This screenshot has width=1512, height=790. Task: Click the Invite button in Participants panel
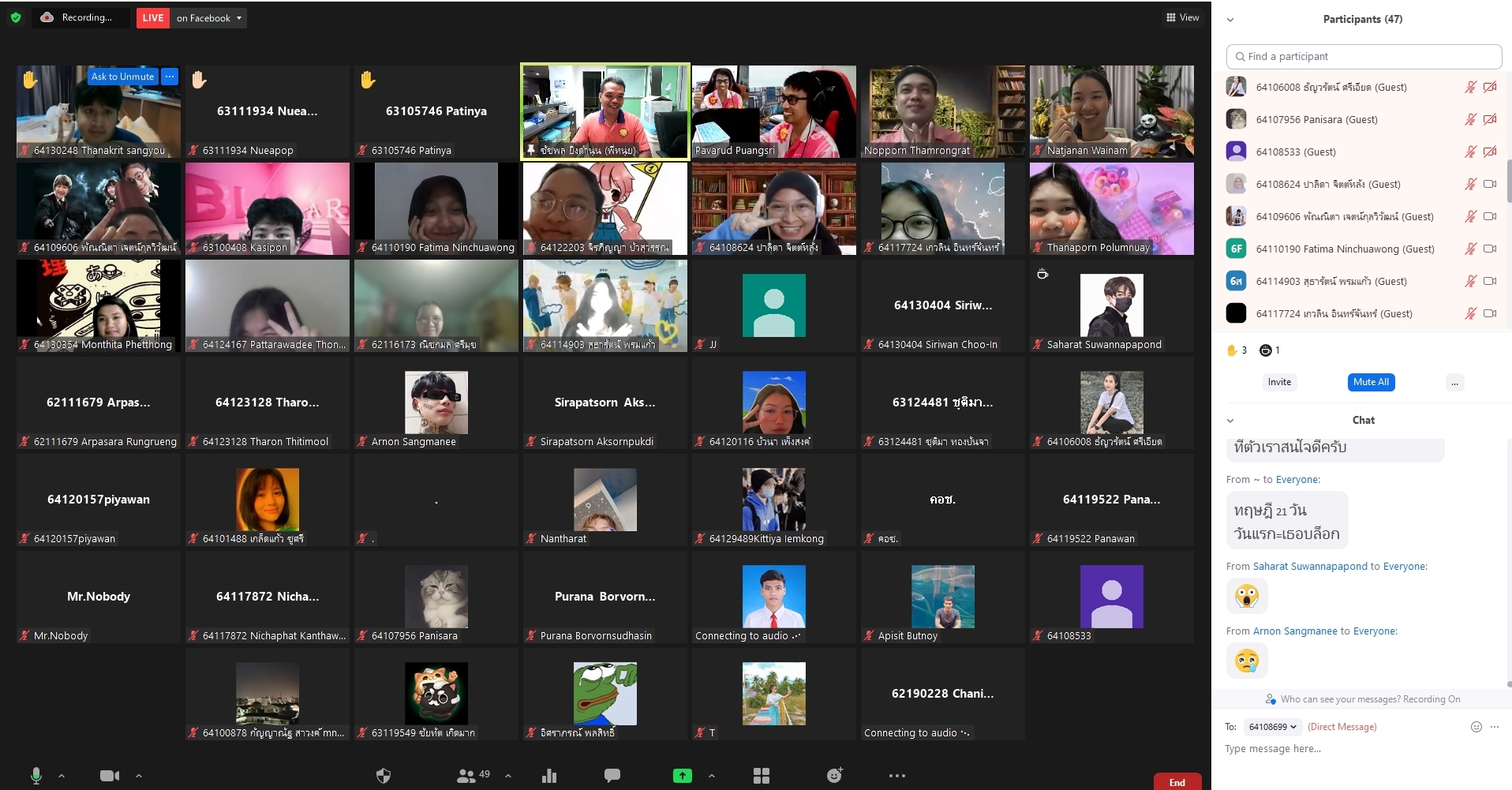point(1279,382)
